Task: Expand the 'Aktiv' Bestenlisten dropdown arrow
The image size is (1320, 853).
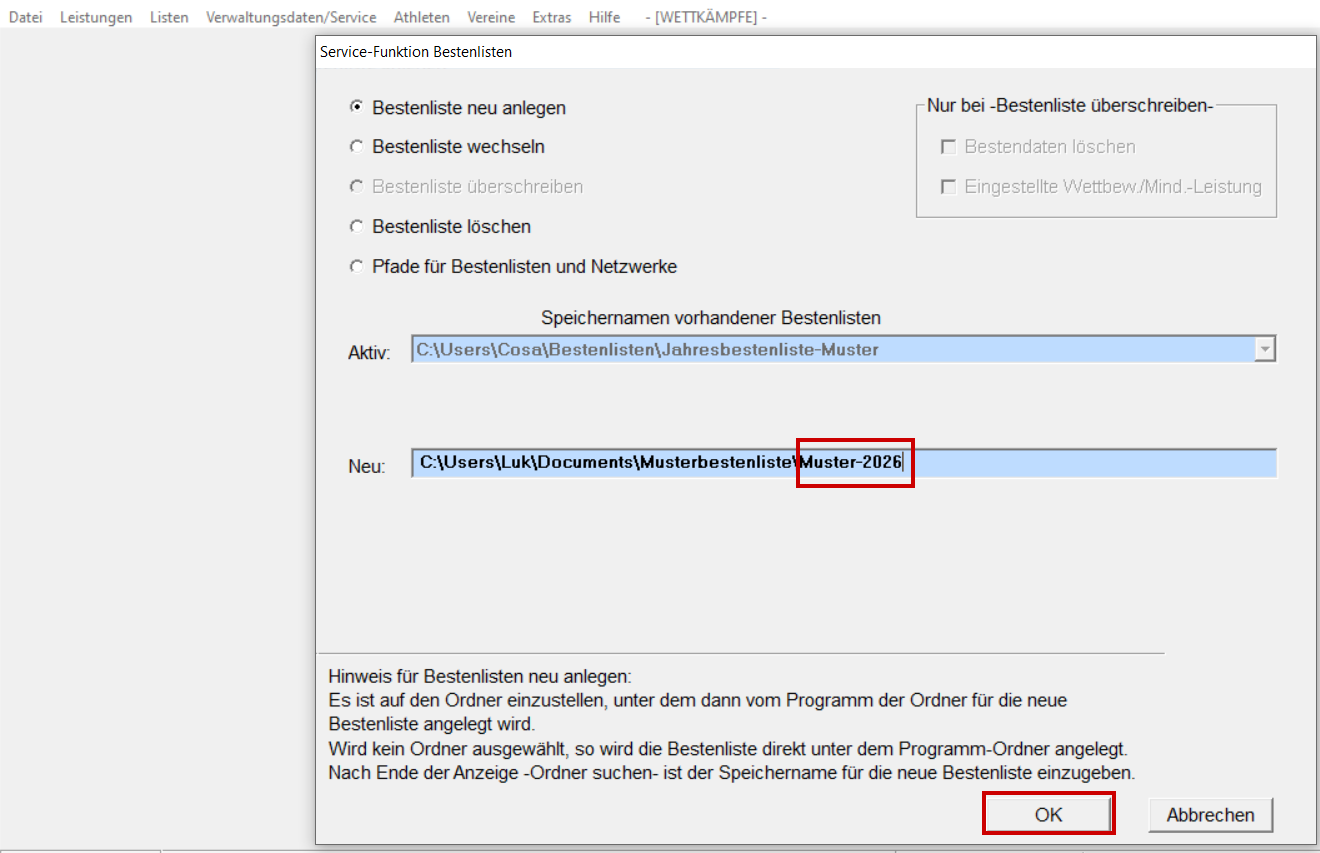Action: (1265, 349)
